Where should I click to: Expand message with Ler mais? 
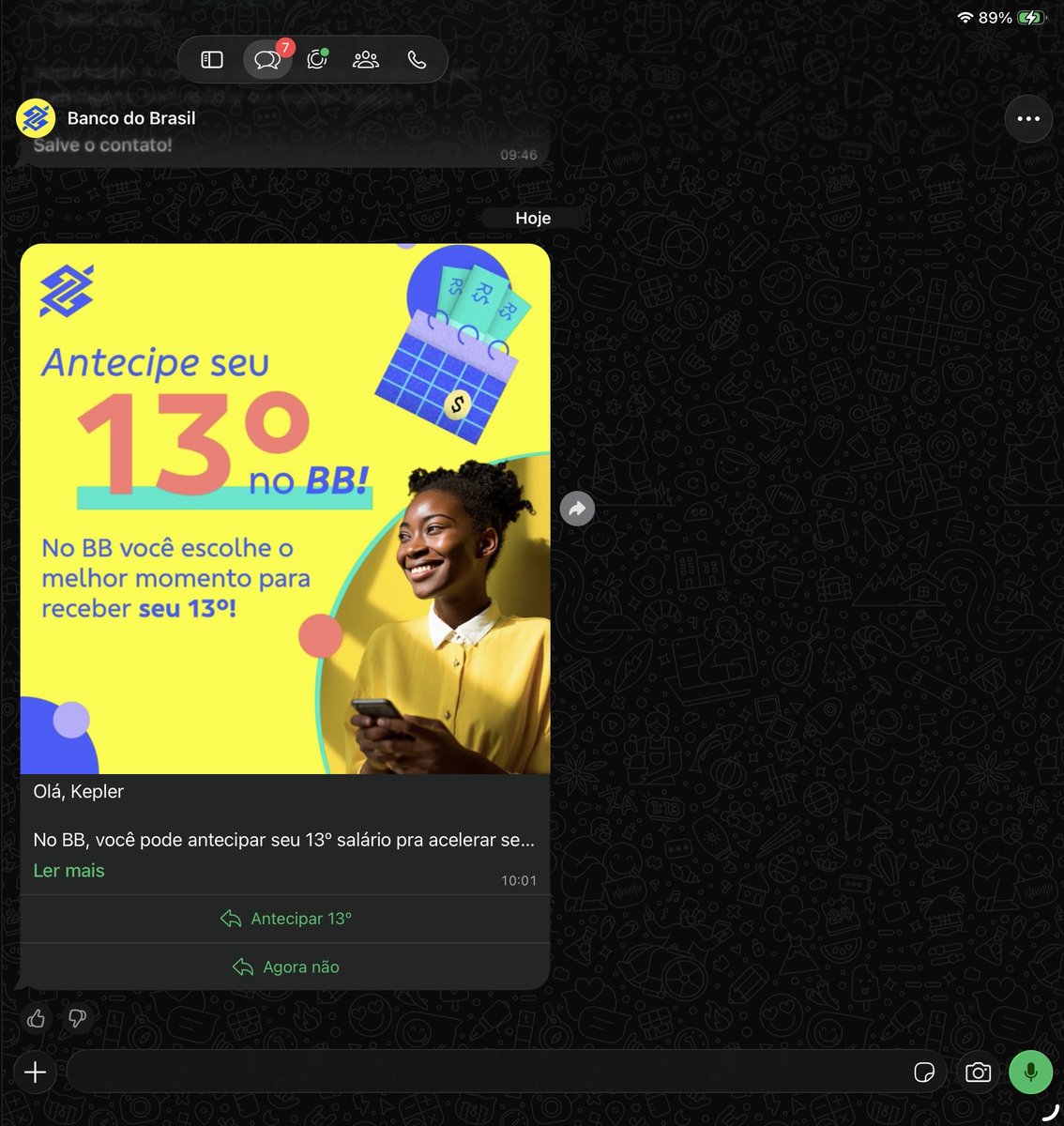coord(68,871)
